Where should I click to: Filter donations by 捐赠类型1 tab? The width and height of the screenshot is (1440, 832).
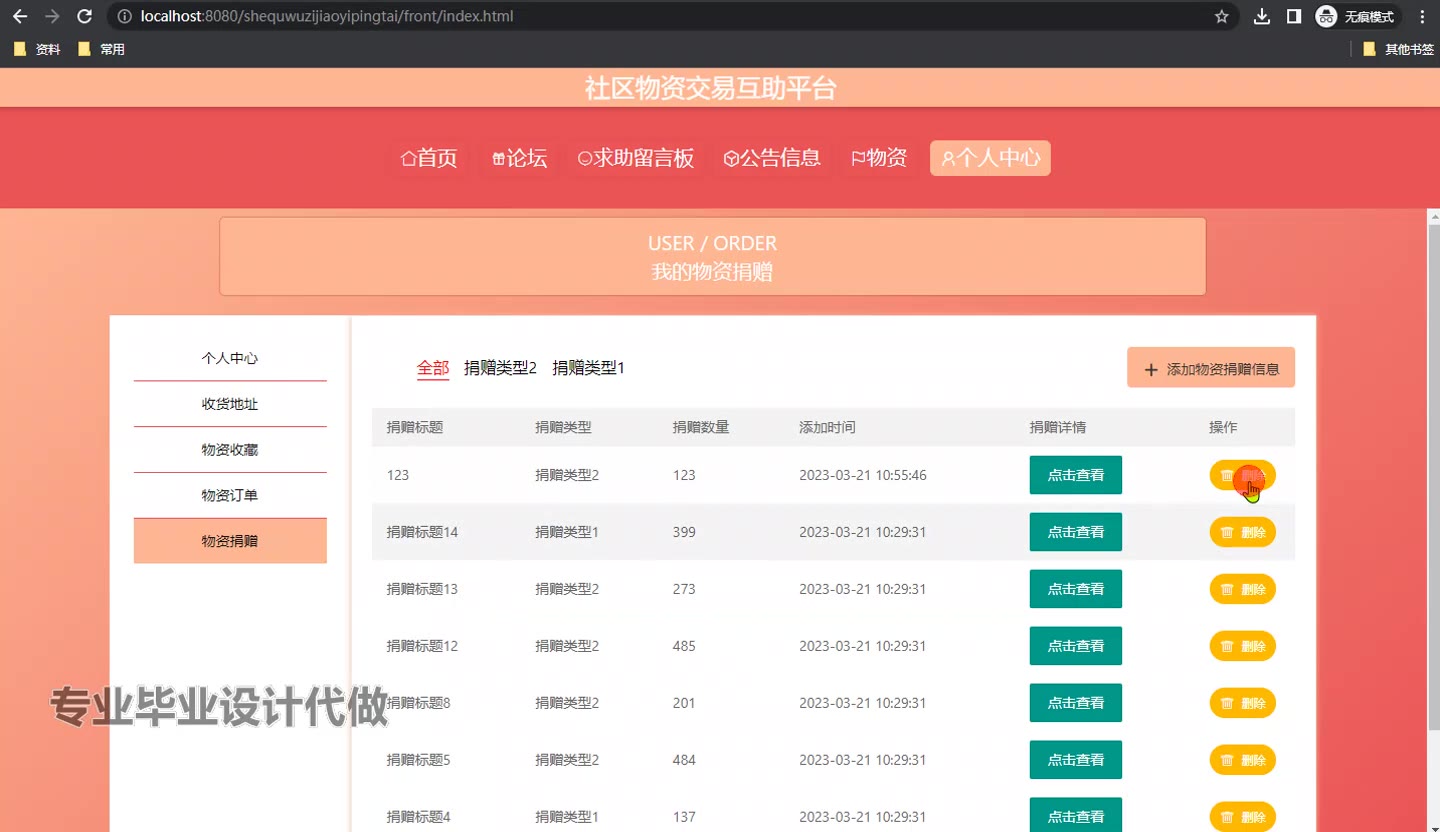pos(588,368)
